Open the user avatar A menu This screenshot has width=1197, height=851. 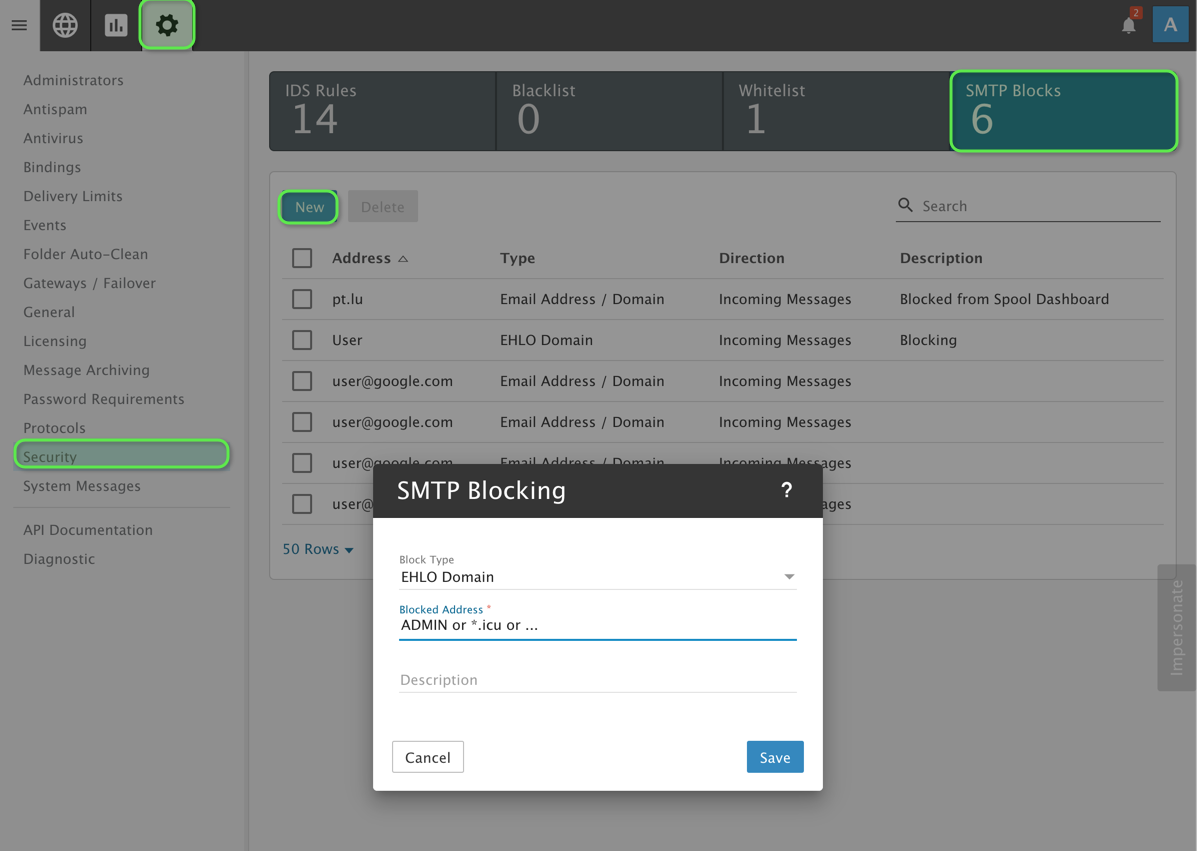pos(1170,25)
